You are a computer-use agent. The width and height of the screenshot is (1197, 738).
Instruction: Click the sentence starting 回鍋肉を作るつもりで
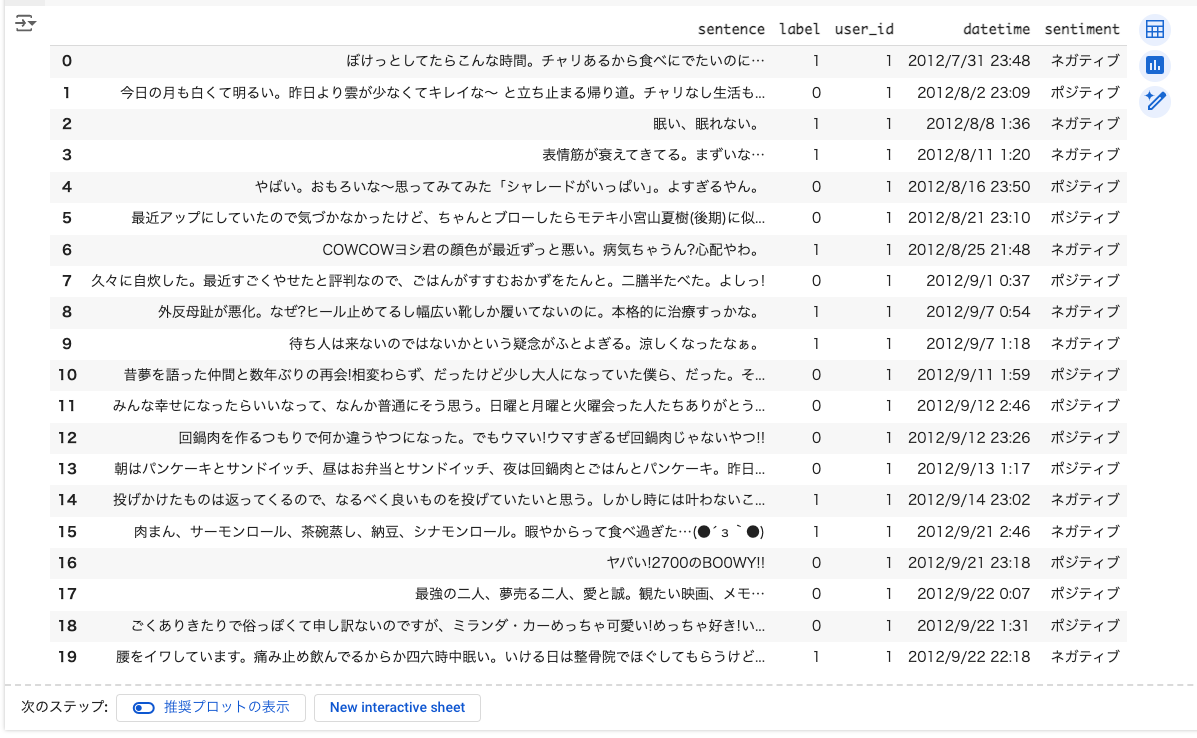[471, 438]
